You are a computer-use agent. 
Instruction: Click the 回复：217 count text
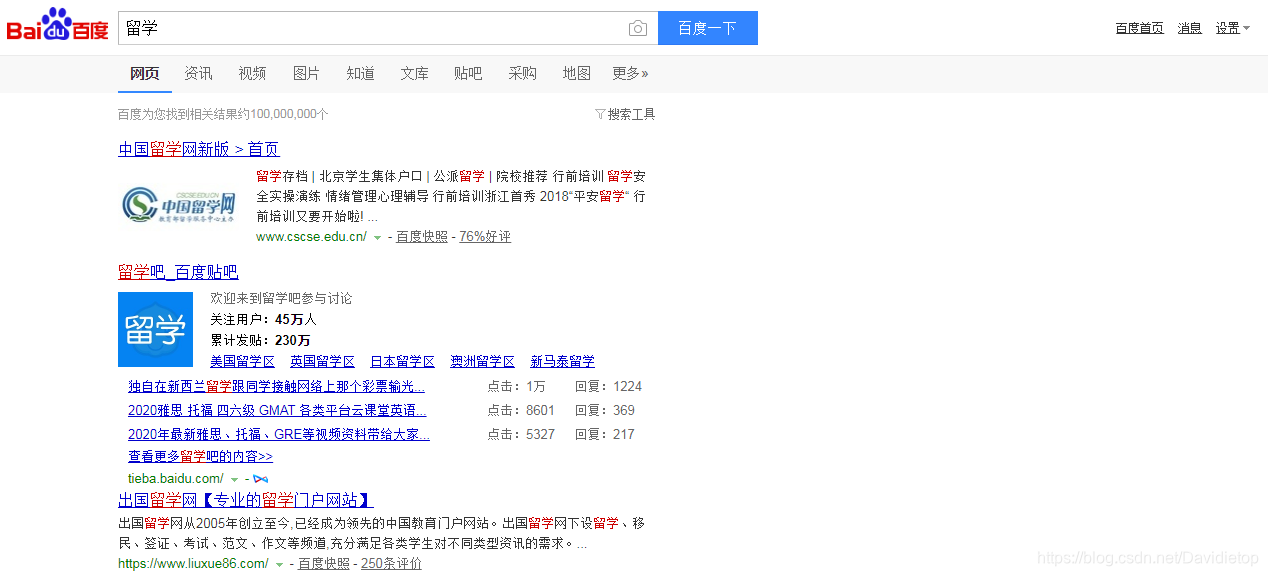coord(605,434)
